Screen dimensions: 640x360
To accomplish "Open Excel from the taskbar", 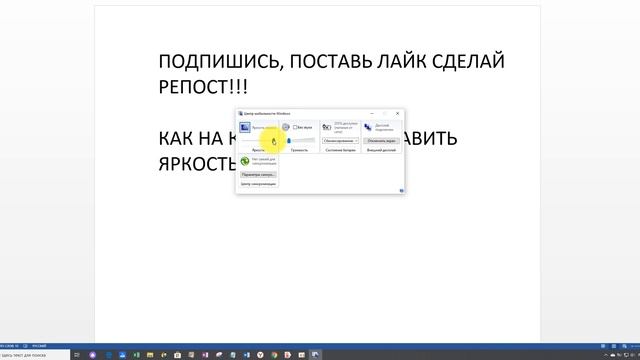I will (x=136, y=355).
